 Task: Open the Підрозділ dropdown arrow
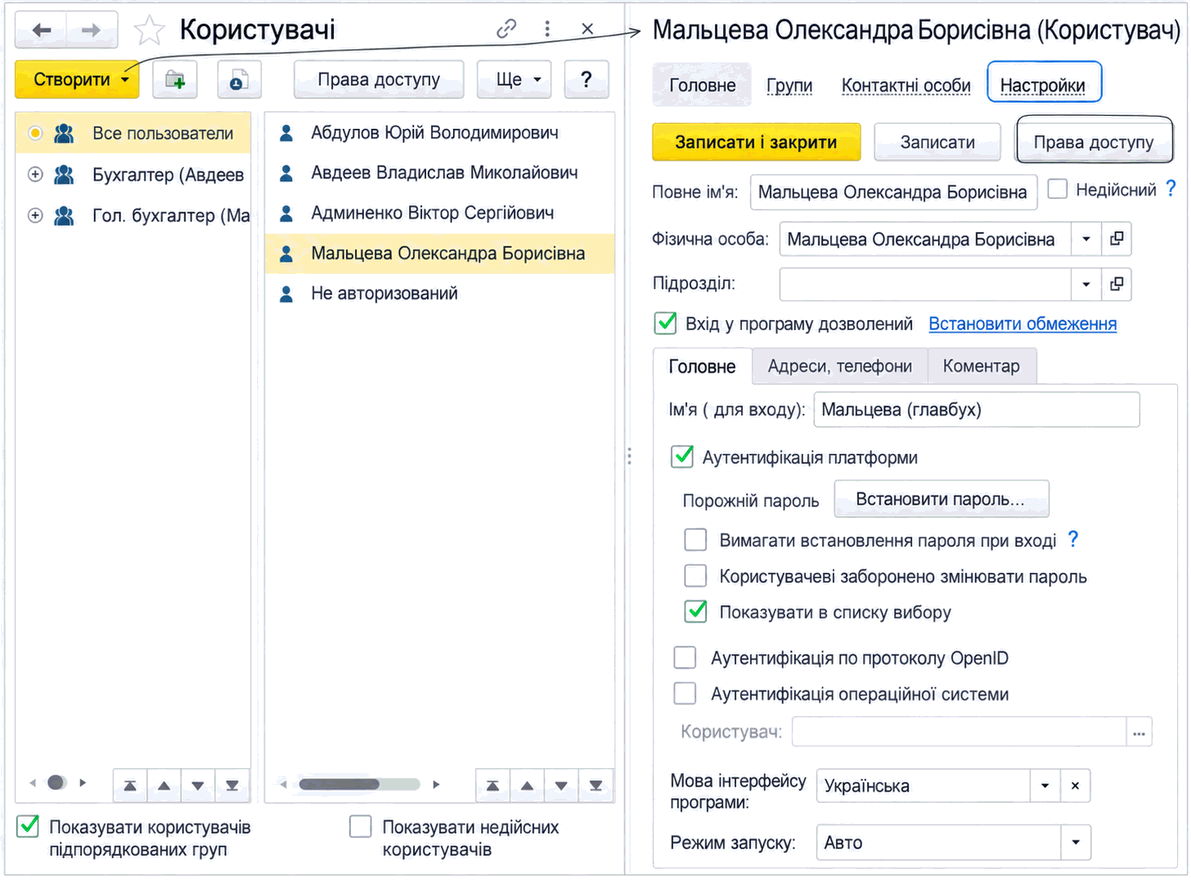tap(1086, 284)
